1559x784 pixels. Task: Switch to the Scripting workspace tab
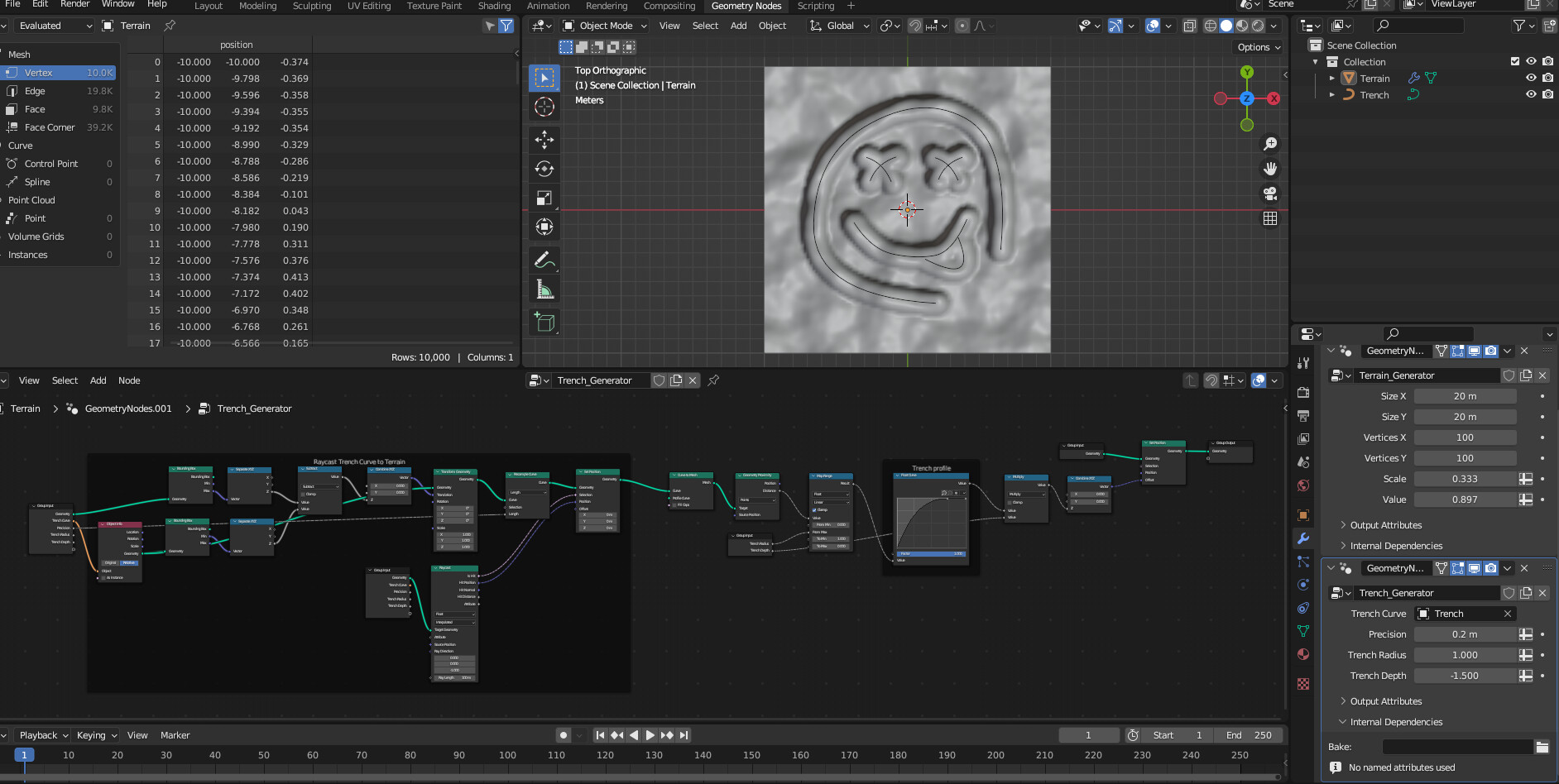[816, 6]
